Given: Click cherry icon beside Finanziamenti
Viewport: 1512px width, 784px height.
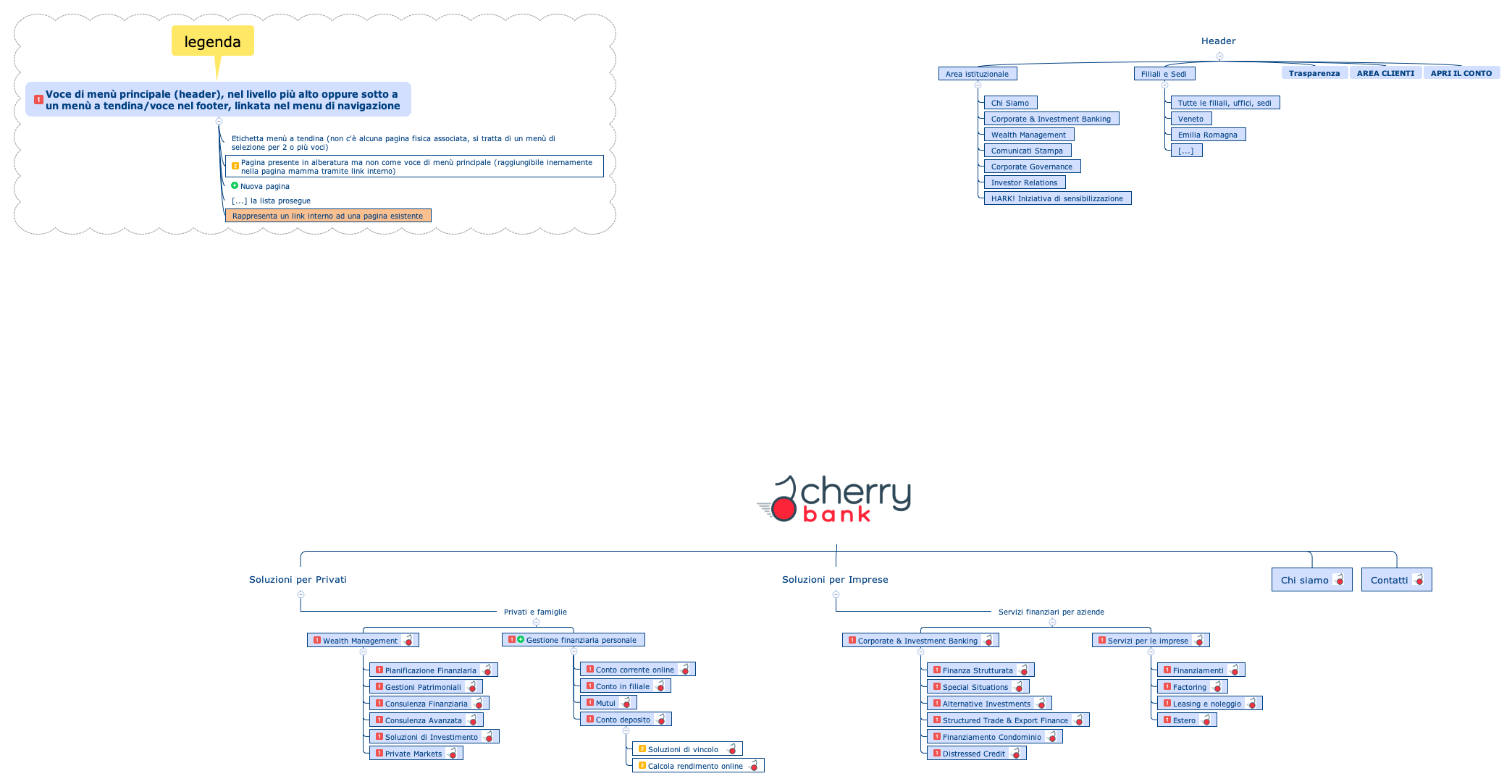Looking at the screenshot, I should (1235, 670).
